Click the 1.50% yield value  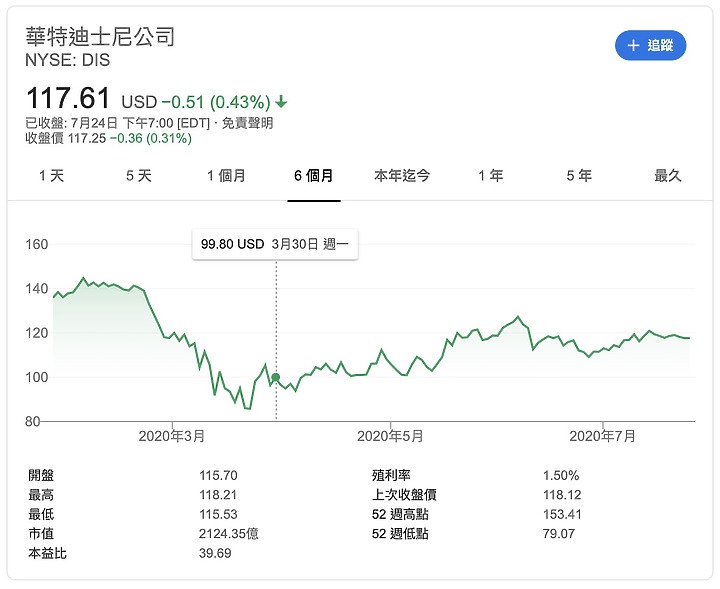(x=561, y=475)
